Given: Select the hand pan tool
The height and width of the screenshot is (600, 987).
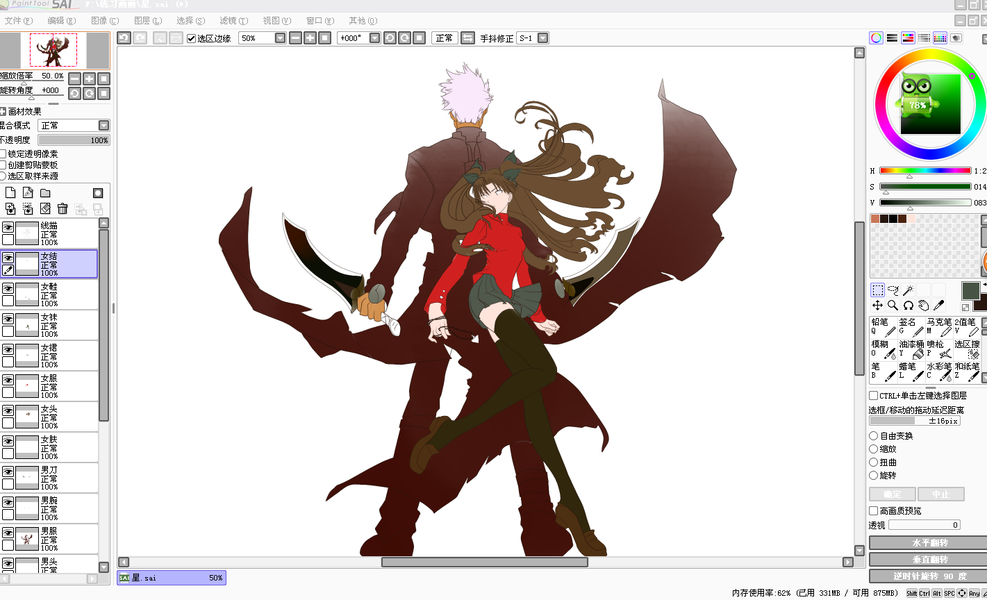Looking at the screenshot, I should click(x=923, y=305).
